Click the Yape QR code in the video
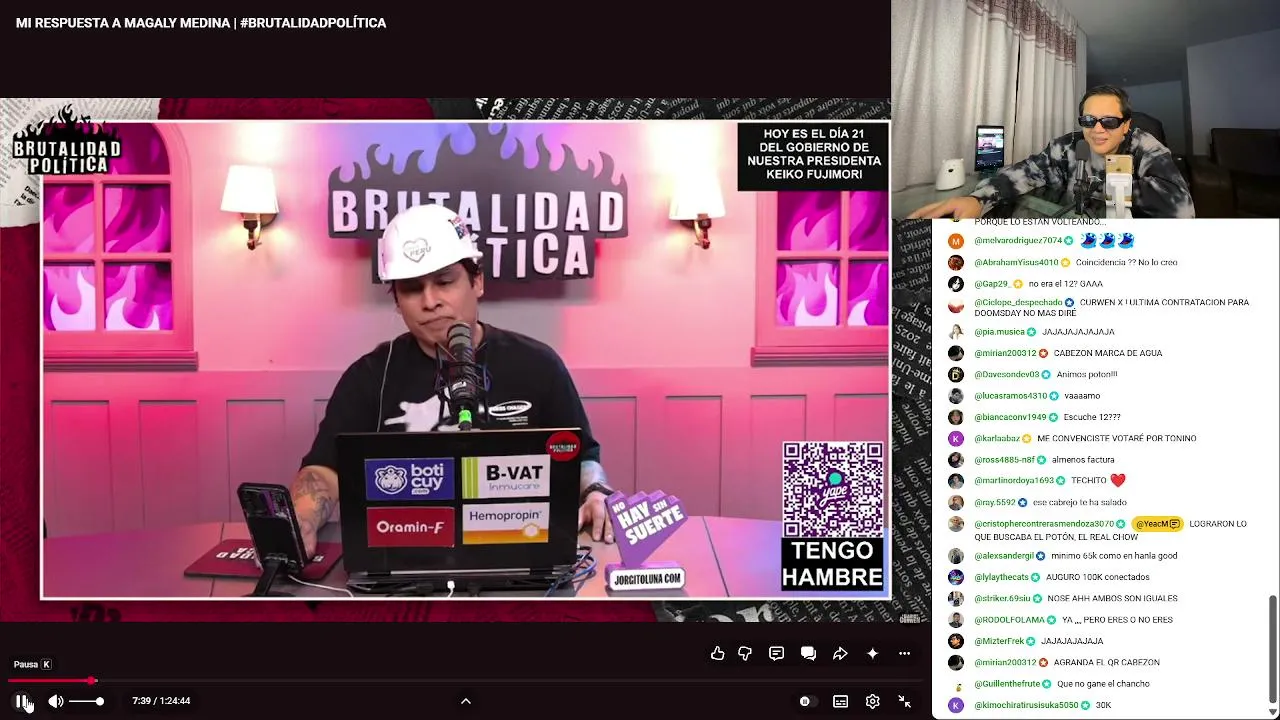 pos(832,489)
